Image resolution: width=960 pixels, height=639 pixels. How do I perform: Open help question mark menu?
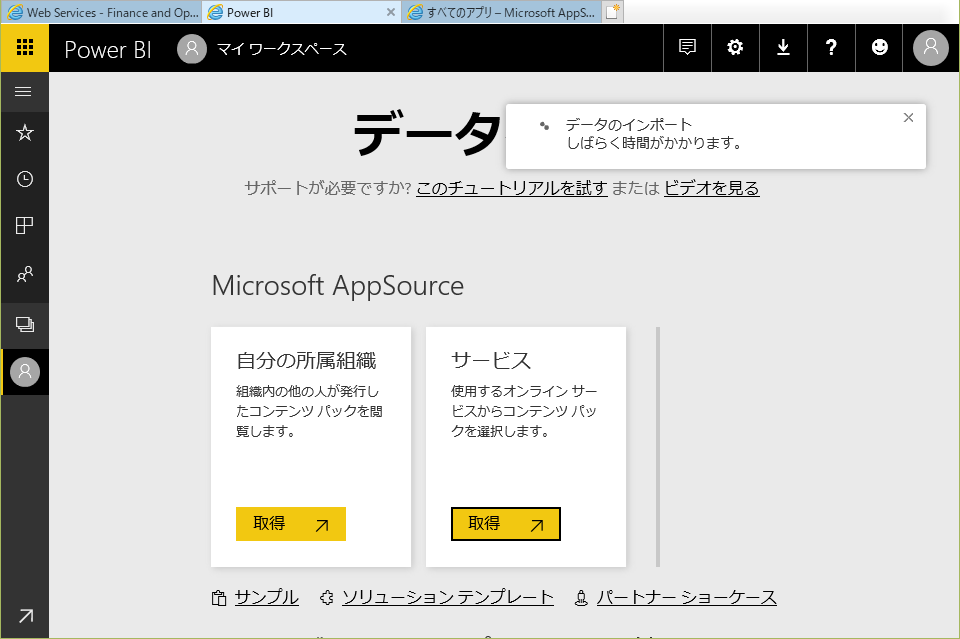(x=831, y=48)
